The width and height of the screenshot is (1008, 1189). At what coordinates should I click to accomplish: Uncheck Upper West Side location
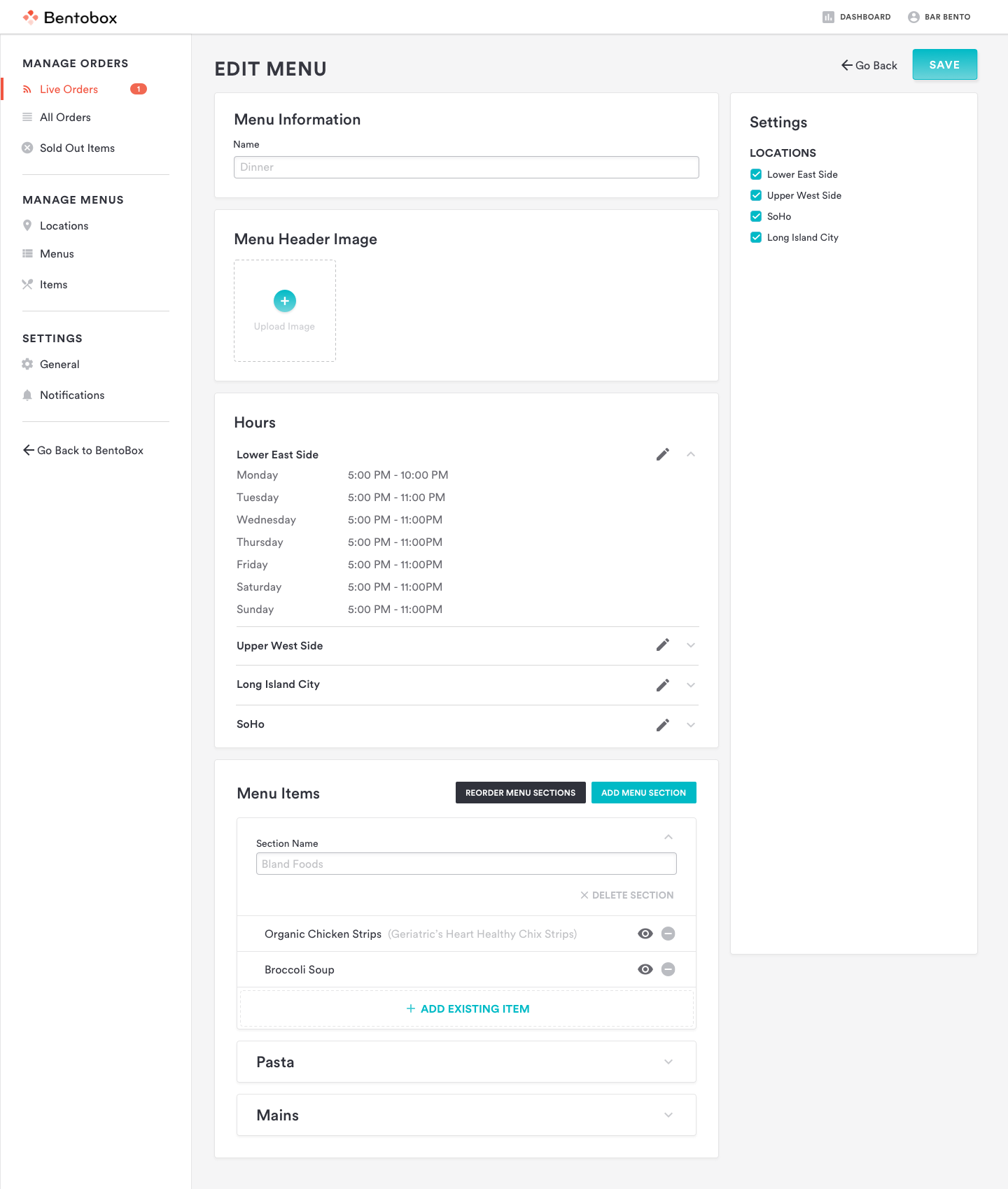click(x=756, y=195)
